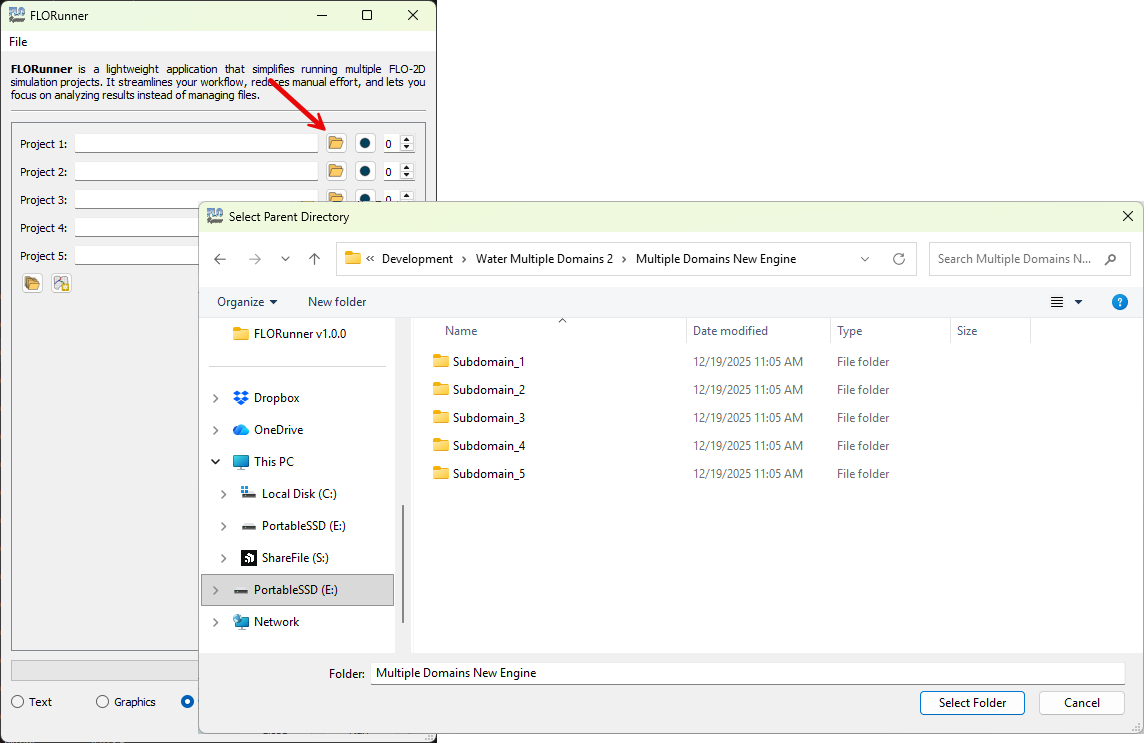Click the map settings icon below Project 5

(x=61, y=283)
